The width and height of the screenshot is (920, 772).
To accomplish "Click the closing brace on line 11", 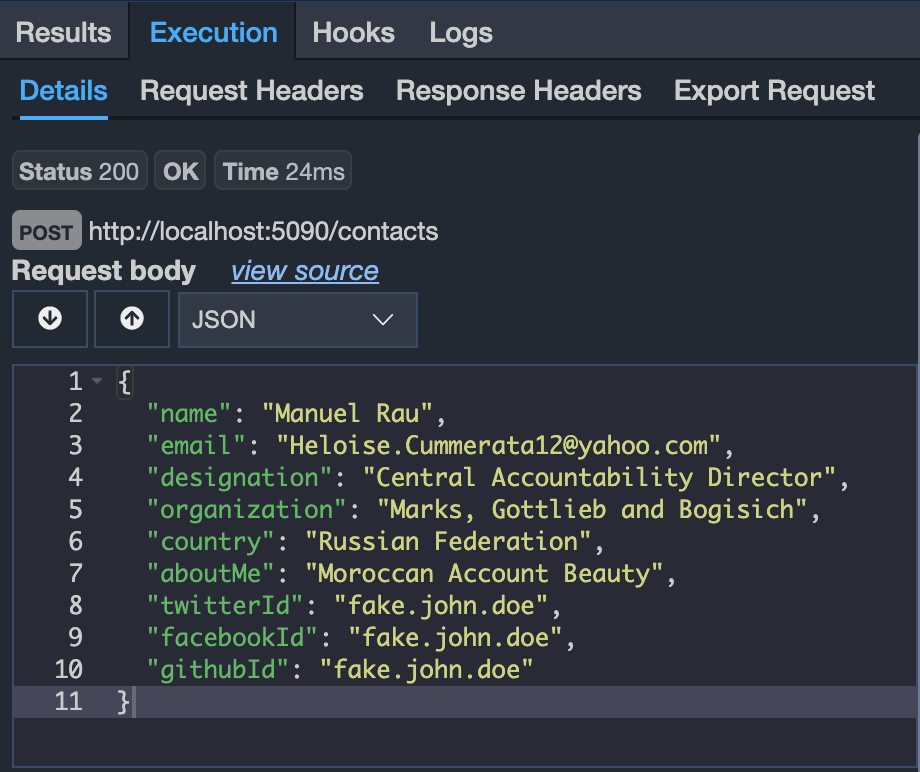I will click(123, 702).
